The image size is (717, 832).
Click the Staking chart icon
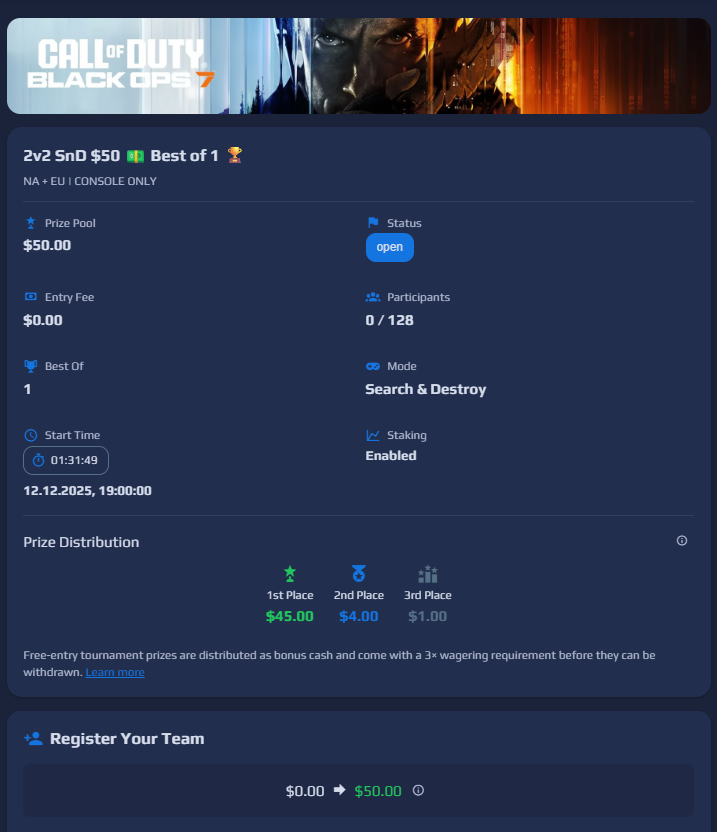click(x=373, y=435)
